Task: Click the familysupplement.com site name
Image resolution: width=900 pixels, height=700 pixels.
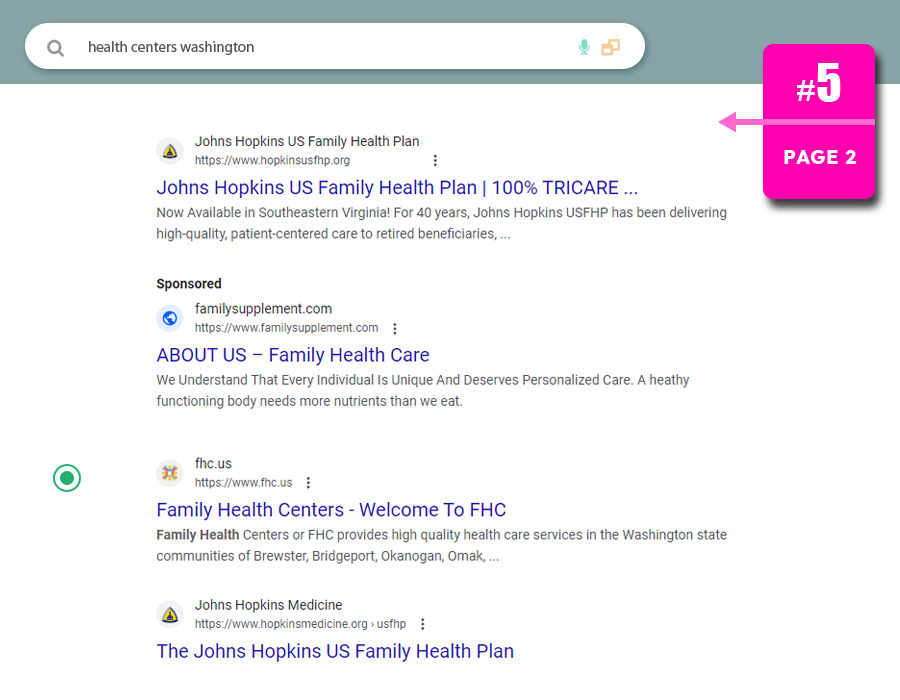Action: (x=263, y=309)
